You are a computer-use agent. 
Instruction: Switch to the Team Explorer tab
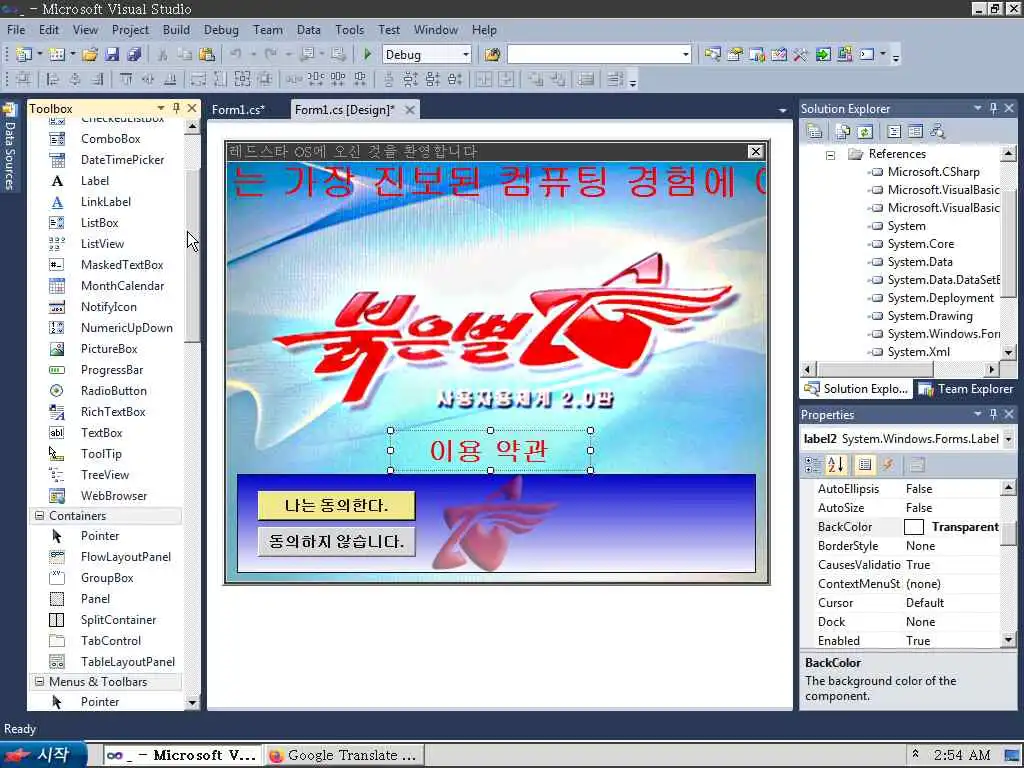point(967,389)
